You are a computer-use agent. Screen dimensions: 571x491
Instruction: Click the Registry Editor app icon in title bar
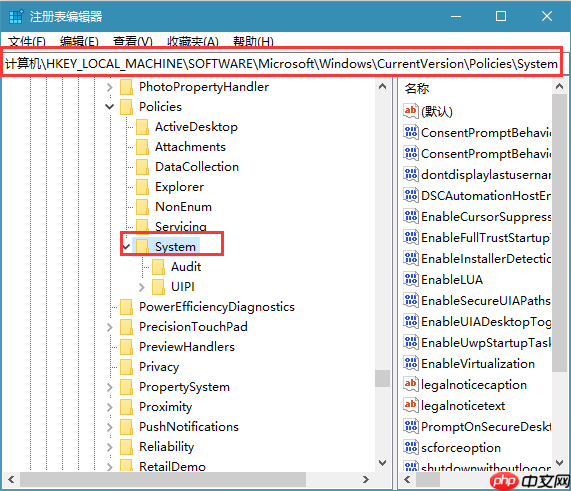point(15,16)
